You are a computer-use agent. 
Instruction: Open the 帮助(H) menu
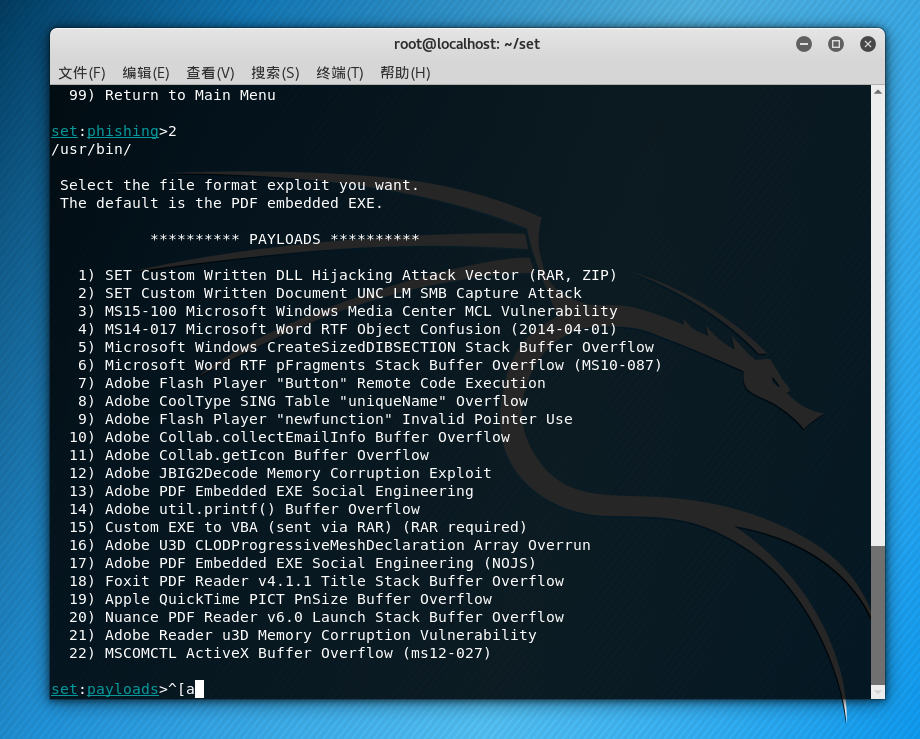(405, 73)
